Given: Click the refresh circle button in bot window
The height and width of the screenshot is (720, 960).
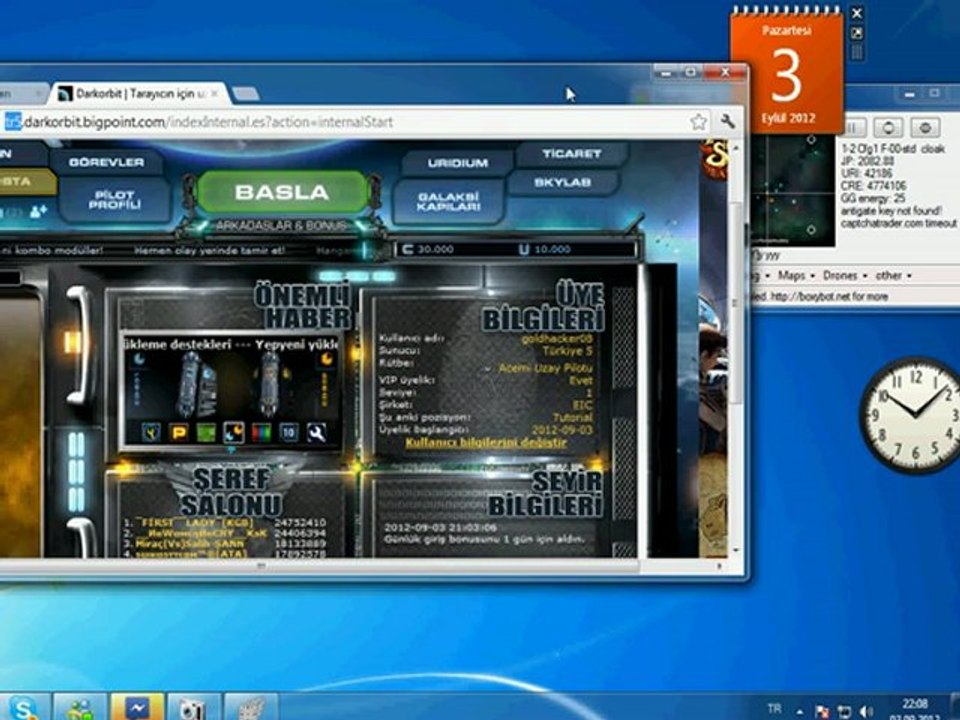Looking at the screenshot, I should tap(888, 127).
